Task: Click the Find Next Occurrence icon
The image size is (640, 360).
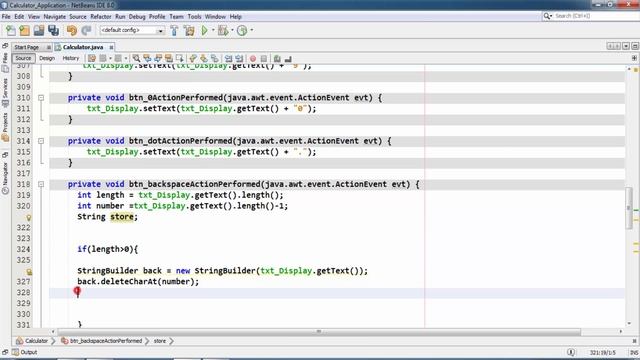Action: [x=158, y=58]
